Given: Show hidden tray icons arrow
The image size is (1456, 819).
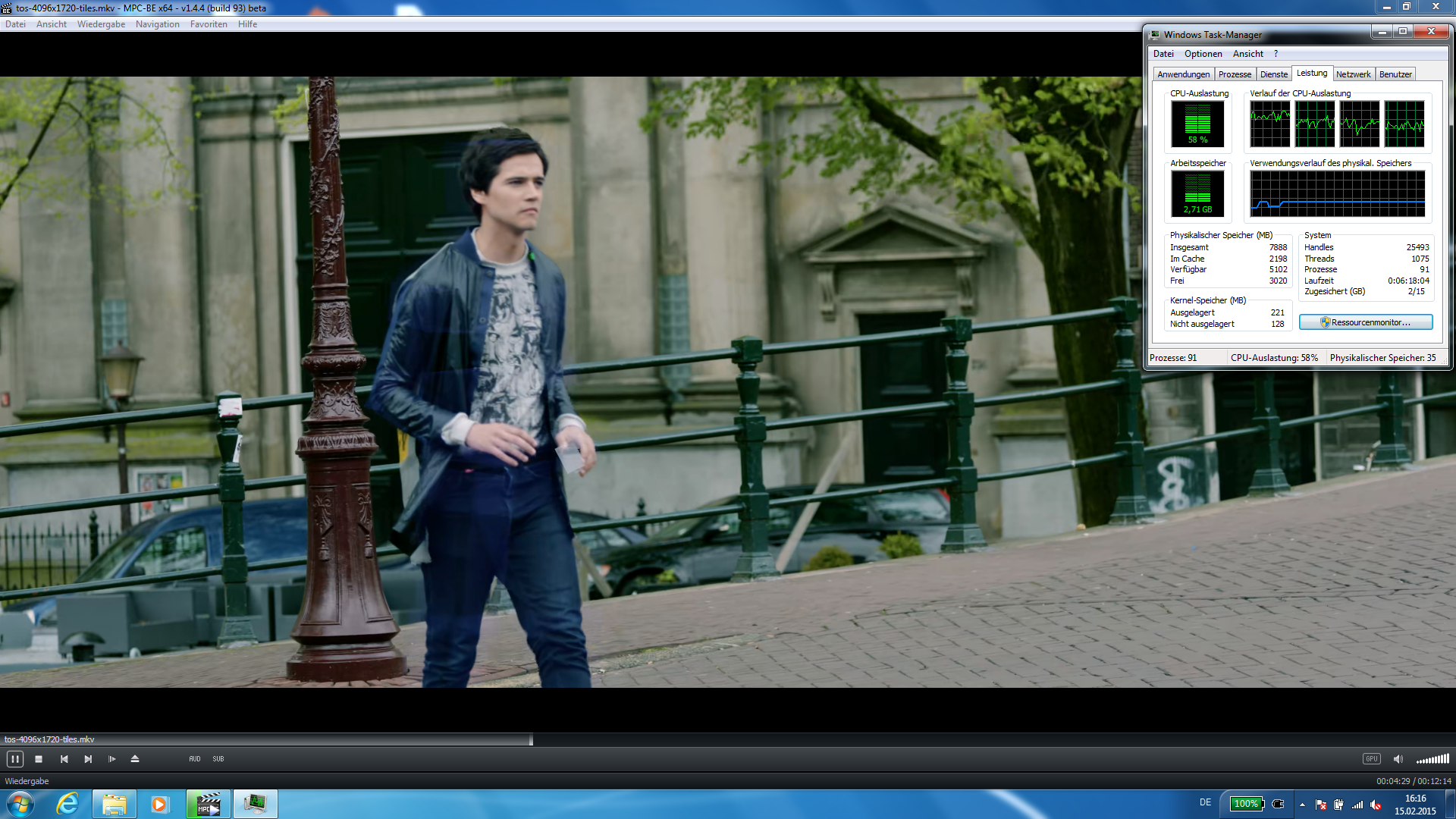Looking at the screenshot, I should pos(1302,805).
